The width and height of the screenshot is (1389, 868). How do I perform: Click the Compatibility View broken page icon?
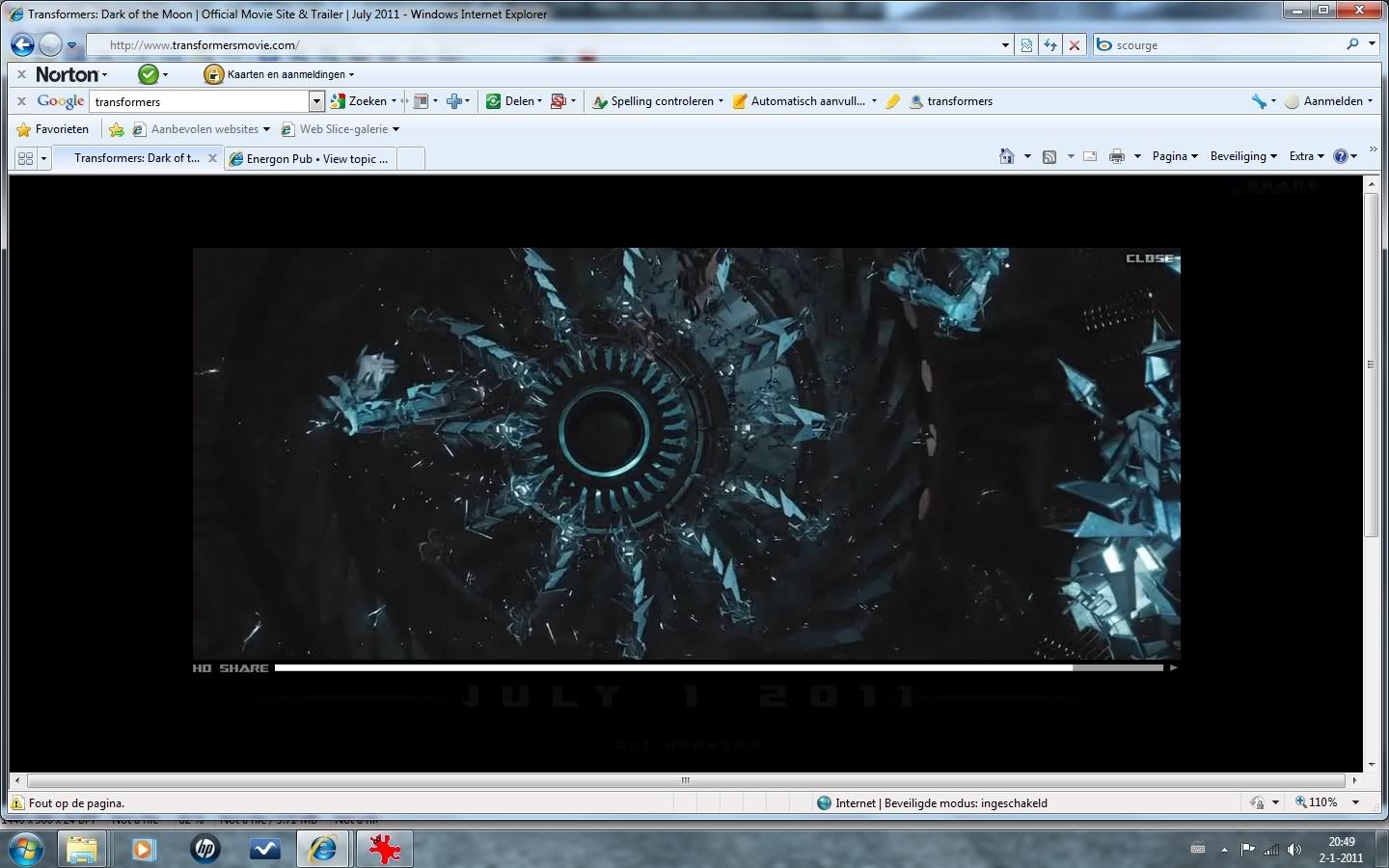pos(1026,45)
